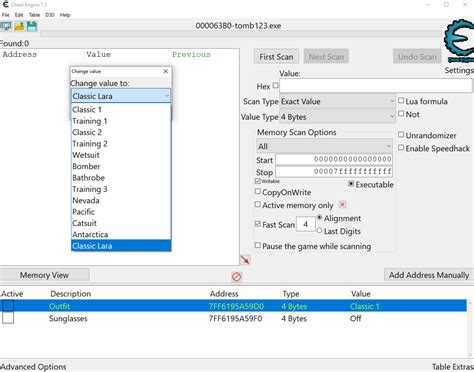Tick Enable Speedhack
The width and height of the screenshot is (474, 372).
click(x=401, y=148)
